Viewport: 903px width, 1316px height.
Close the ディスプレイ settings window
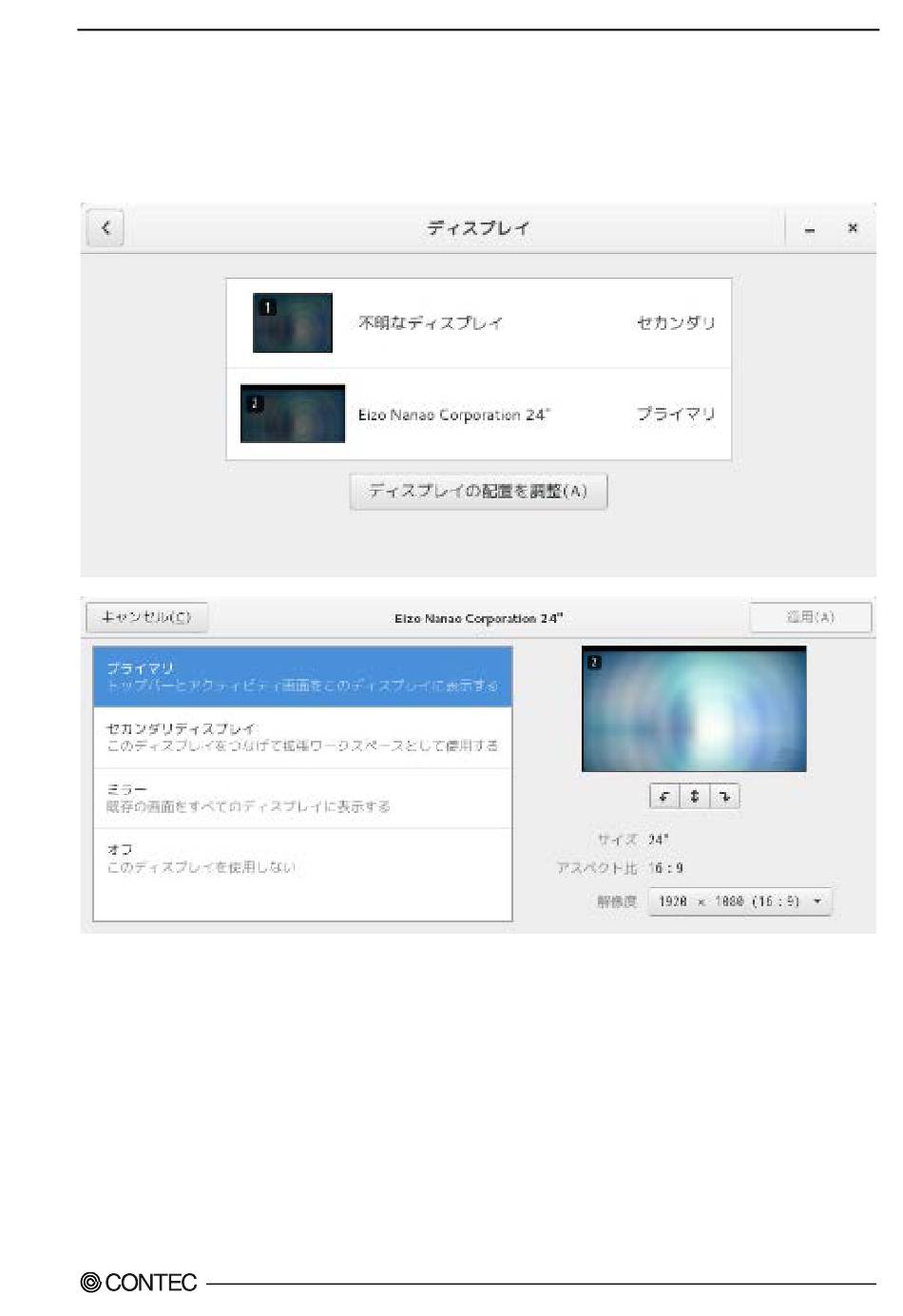853,228
